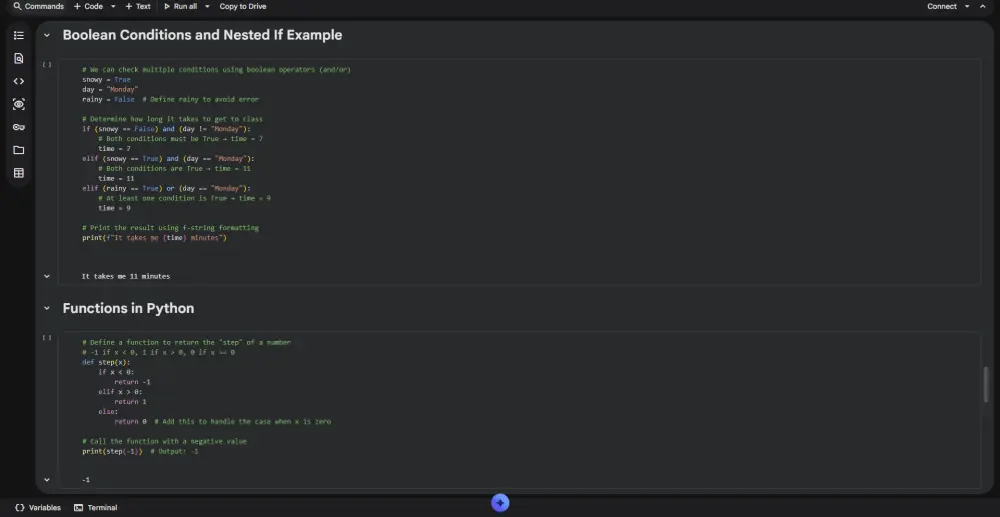Open the Commands search palette

tap(38, 6)
